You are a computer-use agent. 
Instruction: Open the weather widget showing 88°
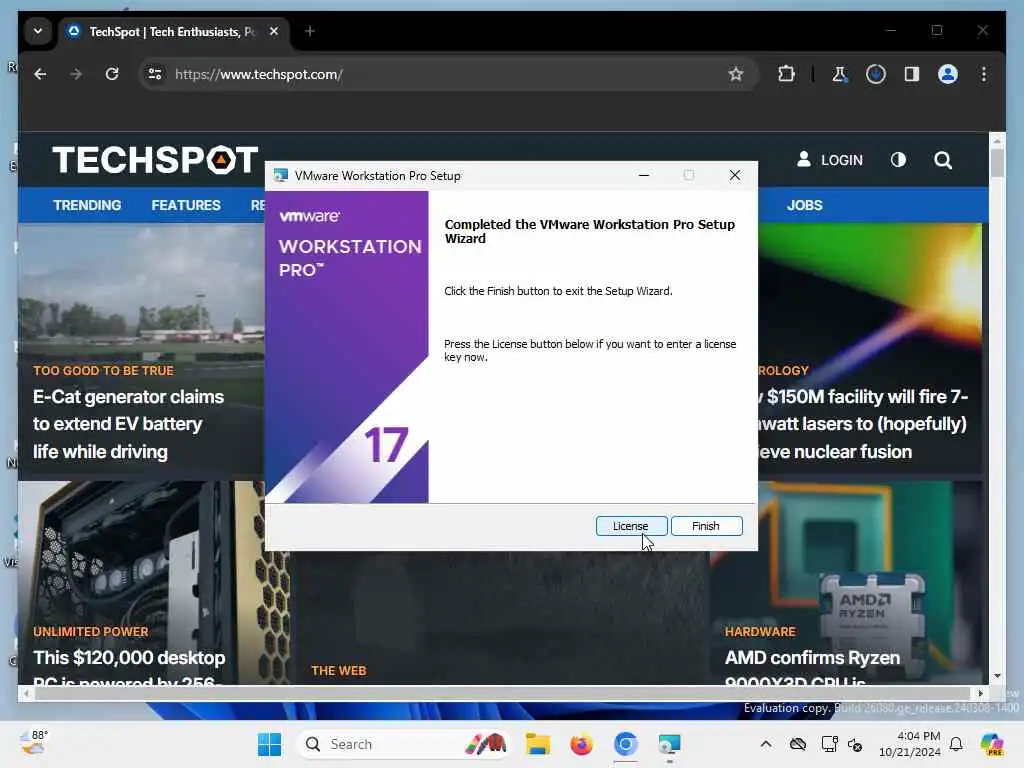pyautogui.click(x=34, y=743)
